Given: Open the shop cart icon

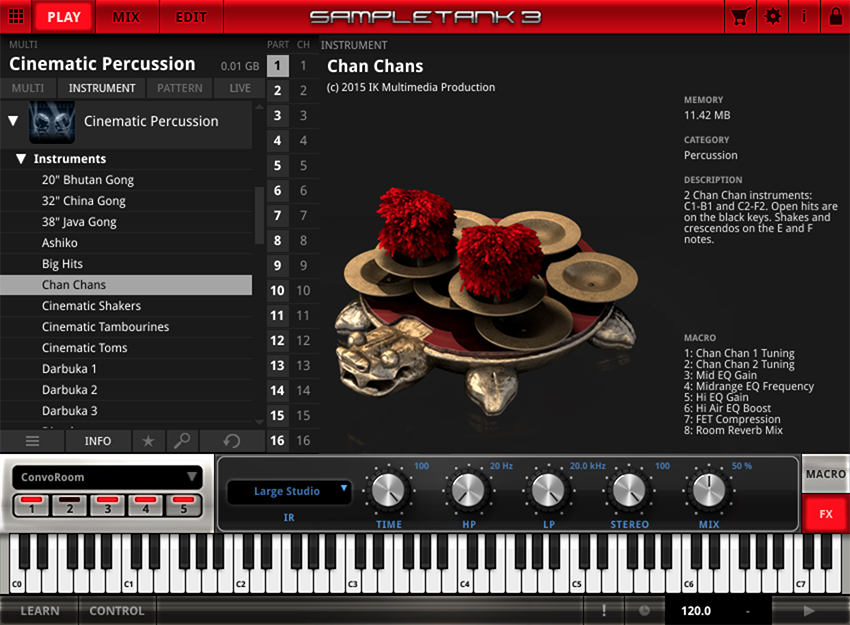Looking at the screenshot, I should click(x=740, y=16).
